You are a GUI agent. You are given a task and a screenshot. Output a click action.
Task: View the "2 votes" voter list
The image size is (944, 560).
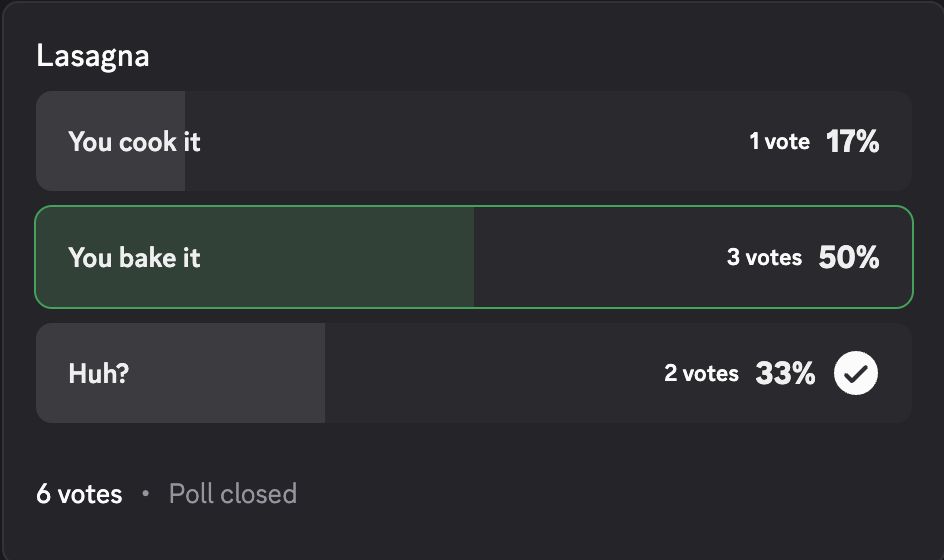tap(701, 374)
